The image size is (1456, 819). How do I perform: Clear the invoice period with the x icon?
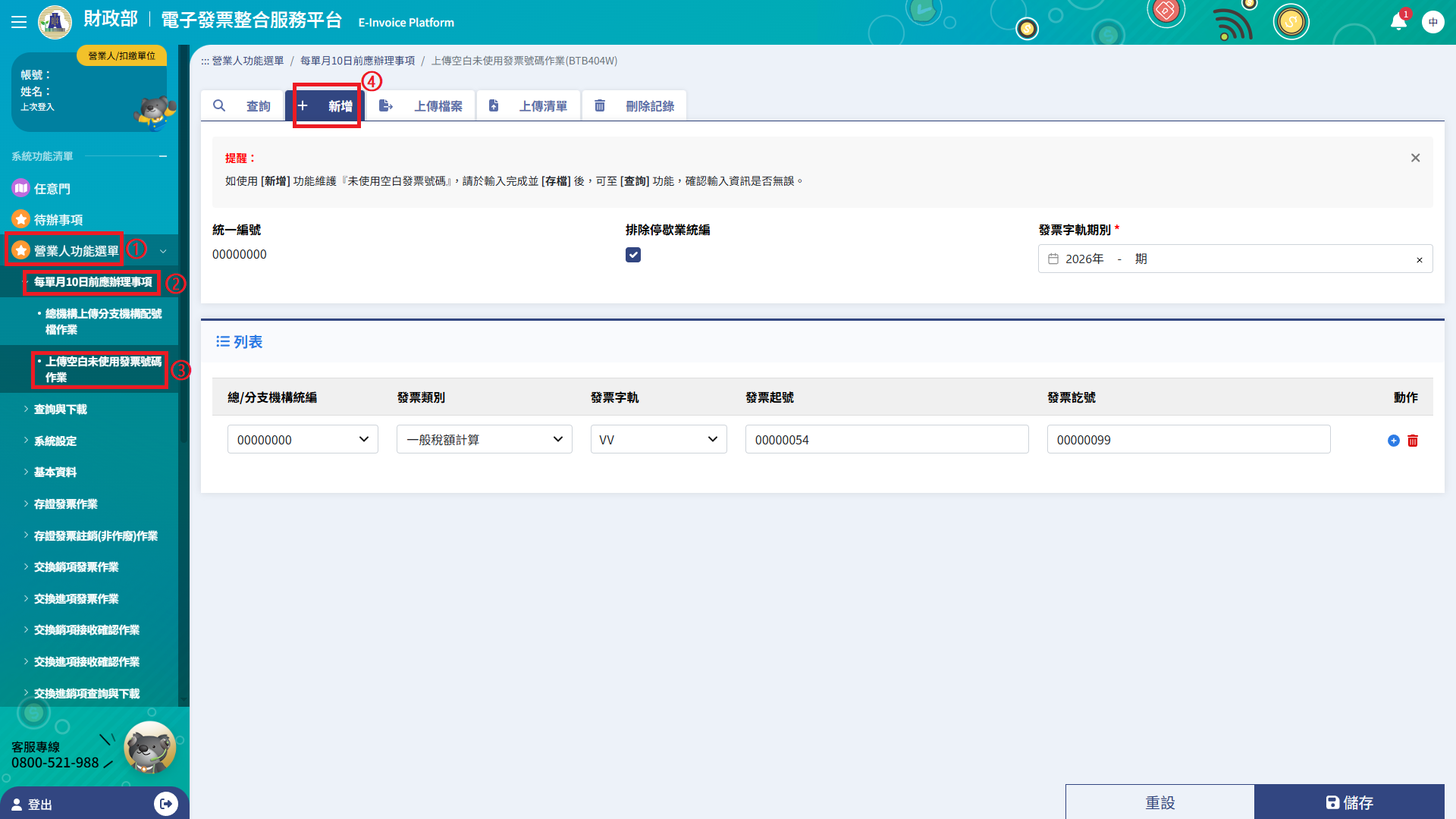pyautogui.click(x=1420, y=260)
